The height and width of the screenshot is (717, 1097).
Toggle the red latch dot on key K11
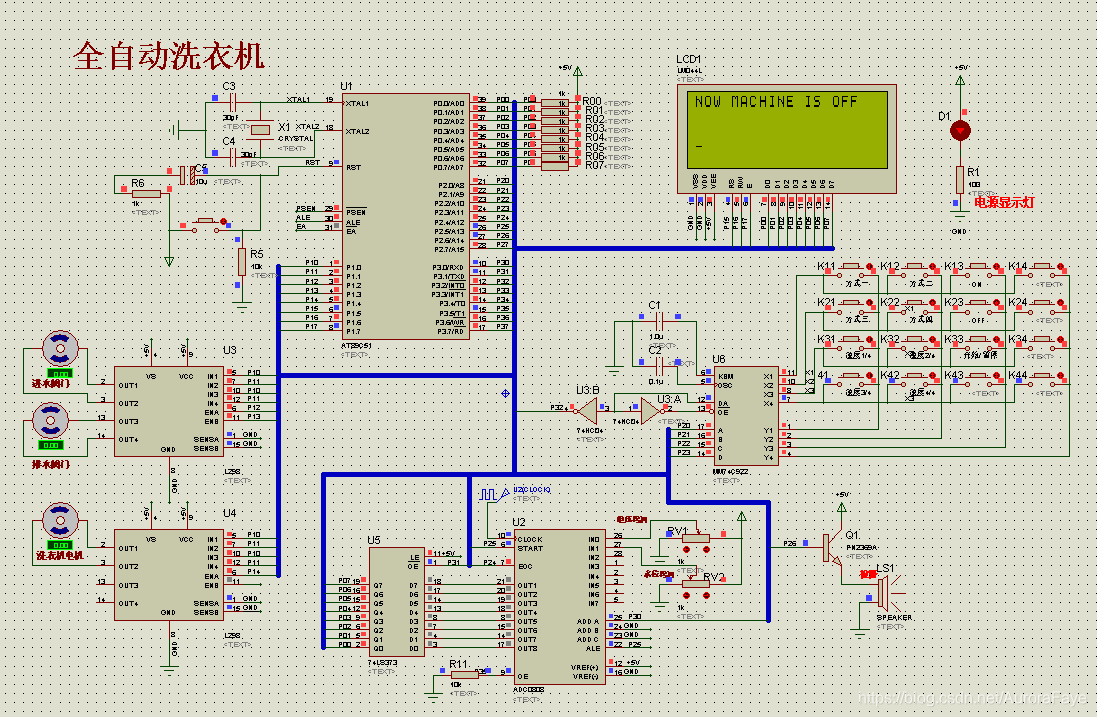click(870, 267)
